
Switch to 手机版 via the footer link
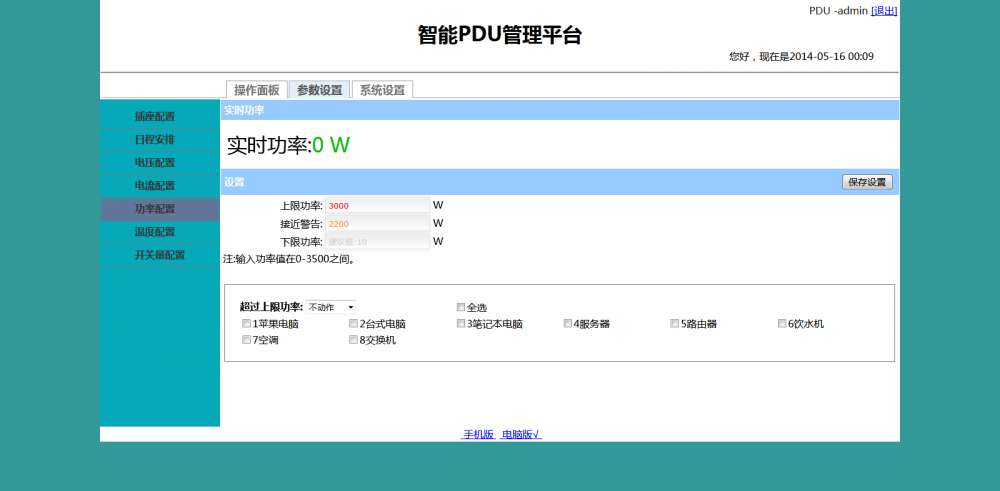(478, 435)
